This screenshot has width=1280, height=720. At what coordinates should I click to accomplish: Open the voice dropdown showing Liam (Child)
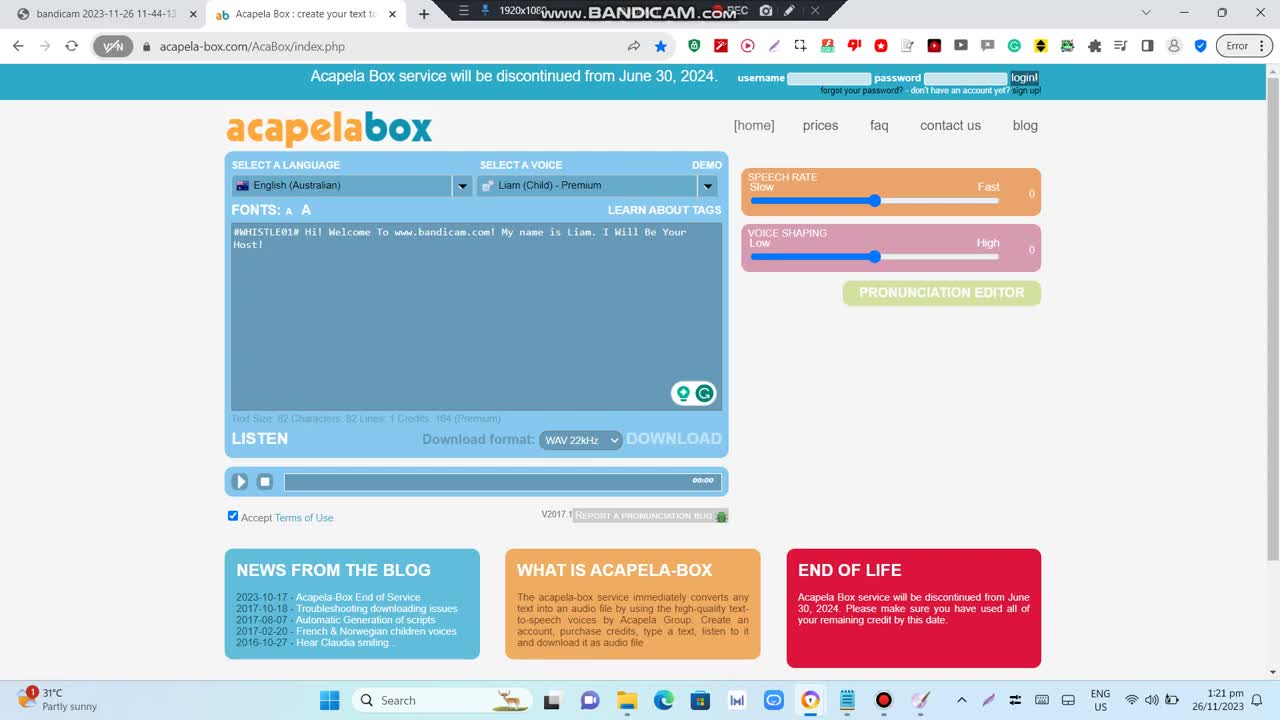[598, 185]
